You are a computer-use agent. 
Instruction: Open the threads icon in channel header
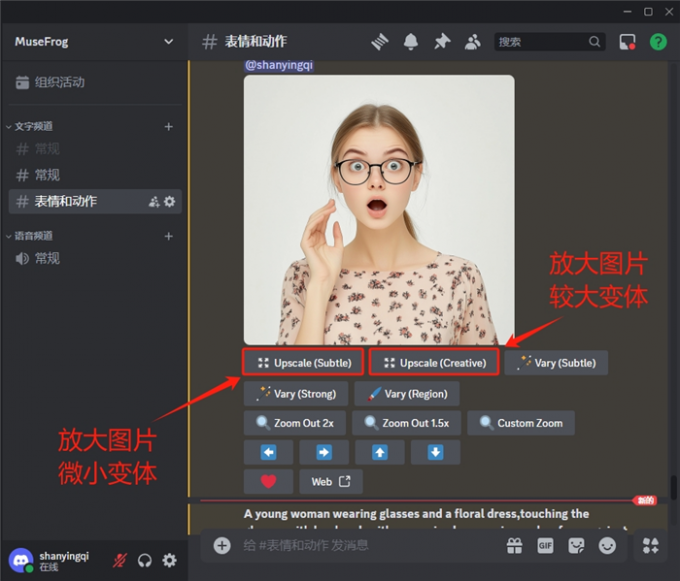pyautogui.click(x=379, y=42)
